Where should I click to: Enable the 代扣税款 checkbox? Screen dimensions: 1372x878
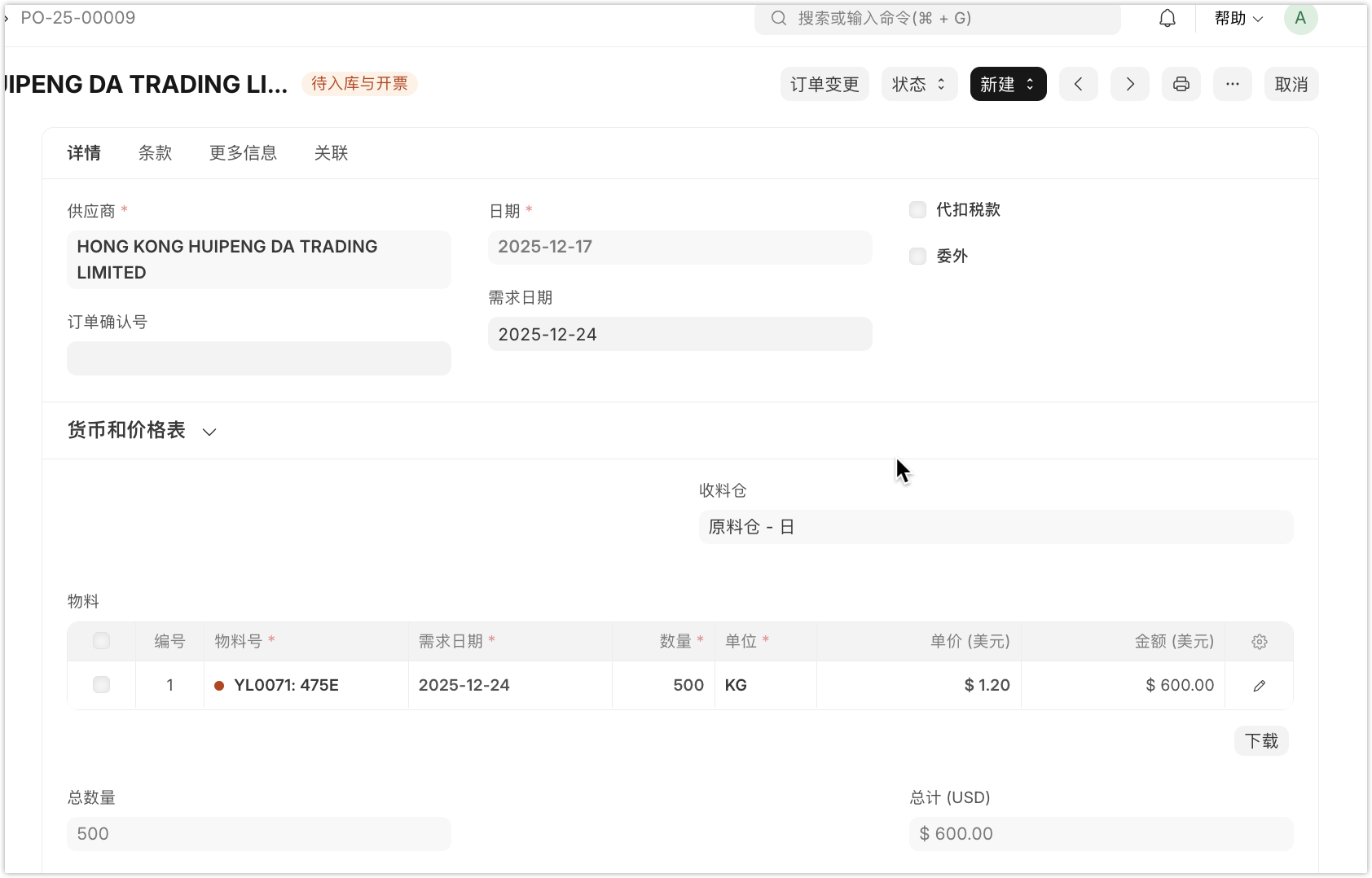tap(918, 210)
